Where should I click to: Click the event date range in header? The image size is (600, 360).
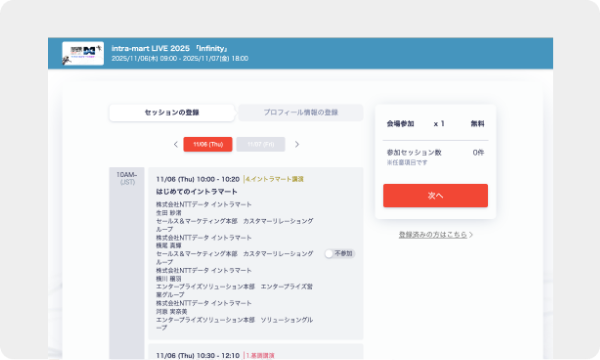(x=180, y=59)
